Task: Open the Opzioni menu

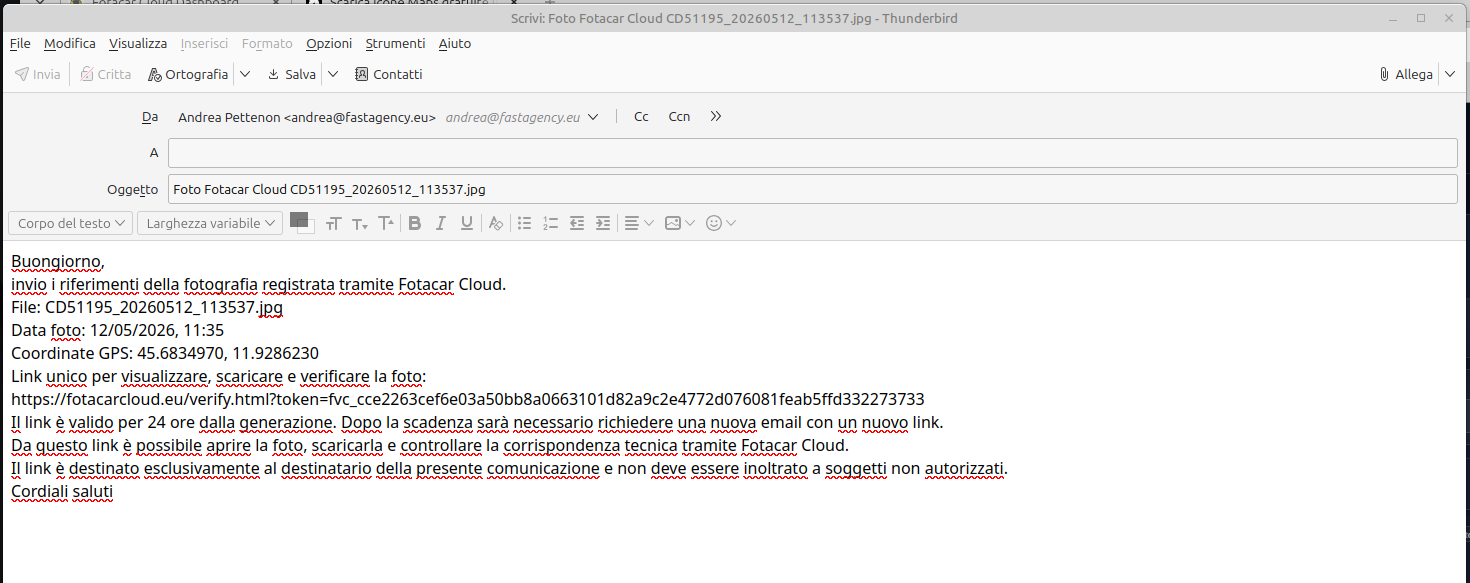Action: pos(329,43)
